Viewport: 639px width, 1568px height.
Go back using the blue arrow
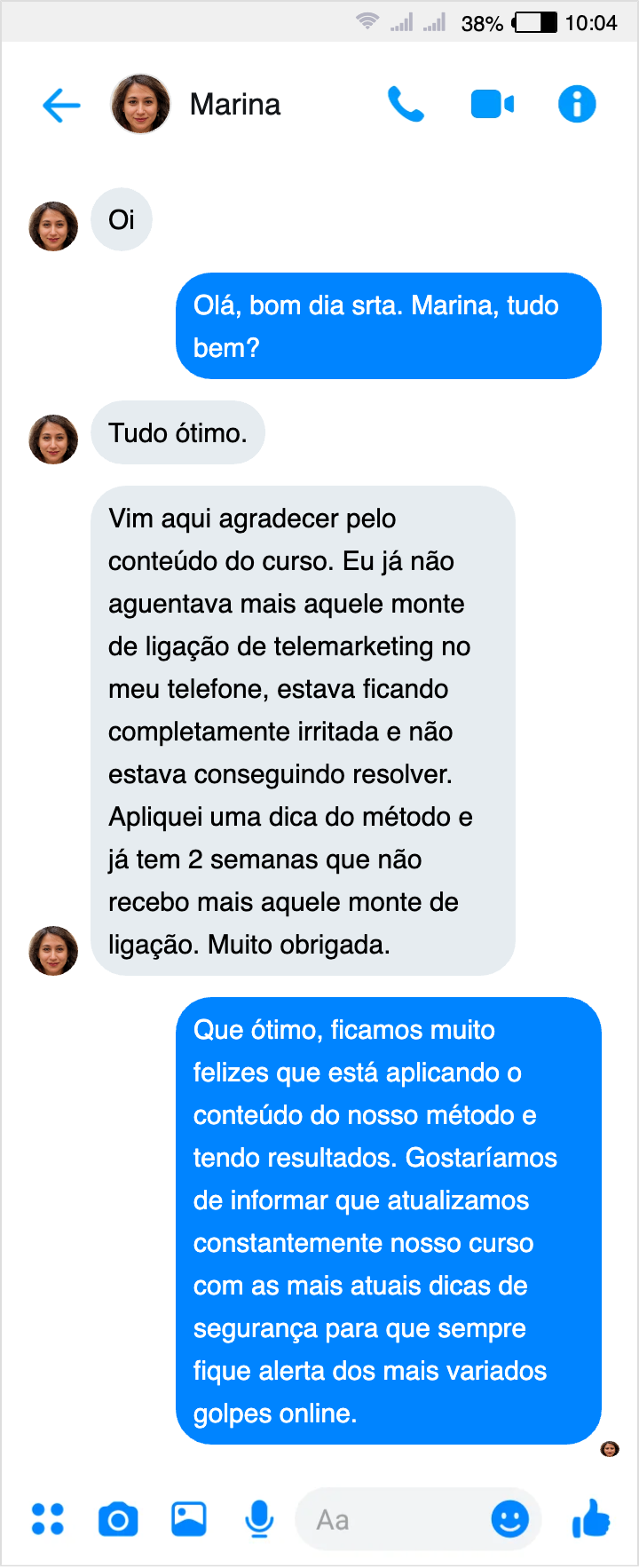pos(61,105)
